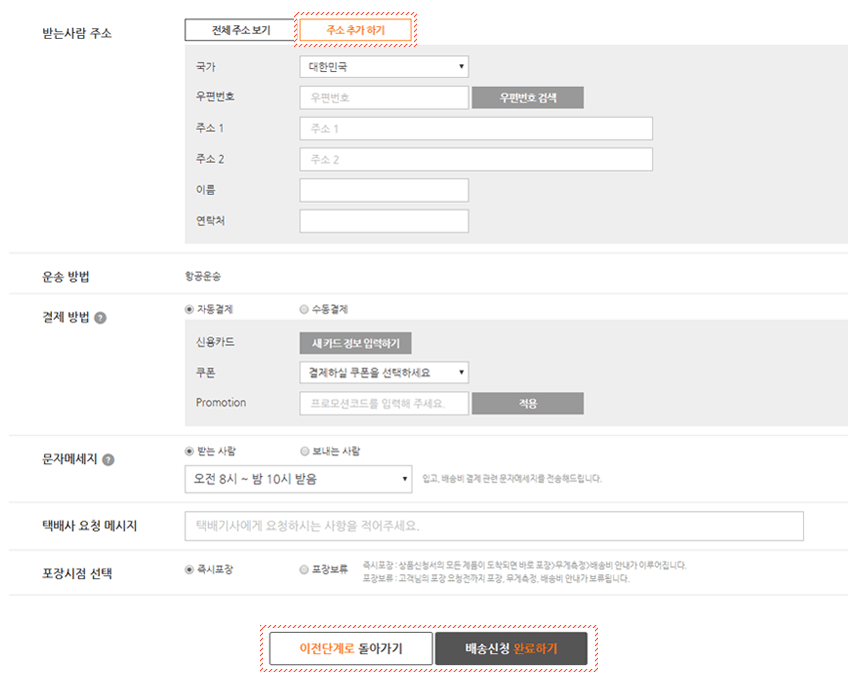Click 새 카드 정보 입력하기 button
Viewport: 860px width, 688px height.
[x=355, y=343]
